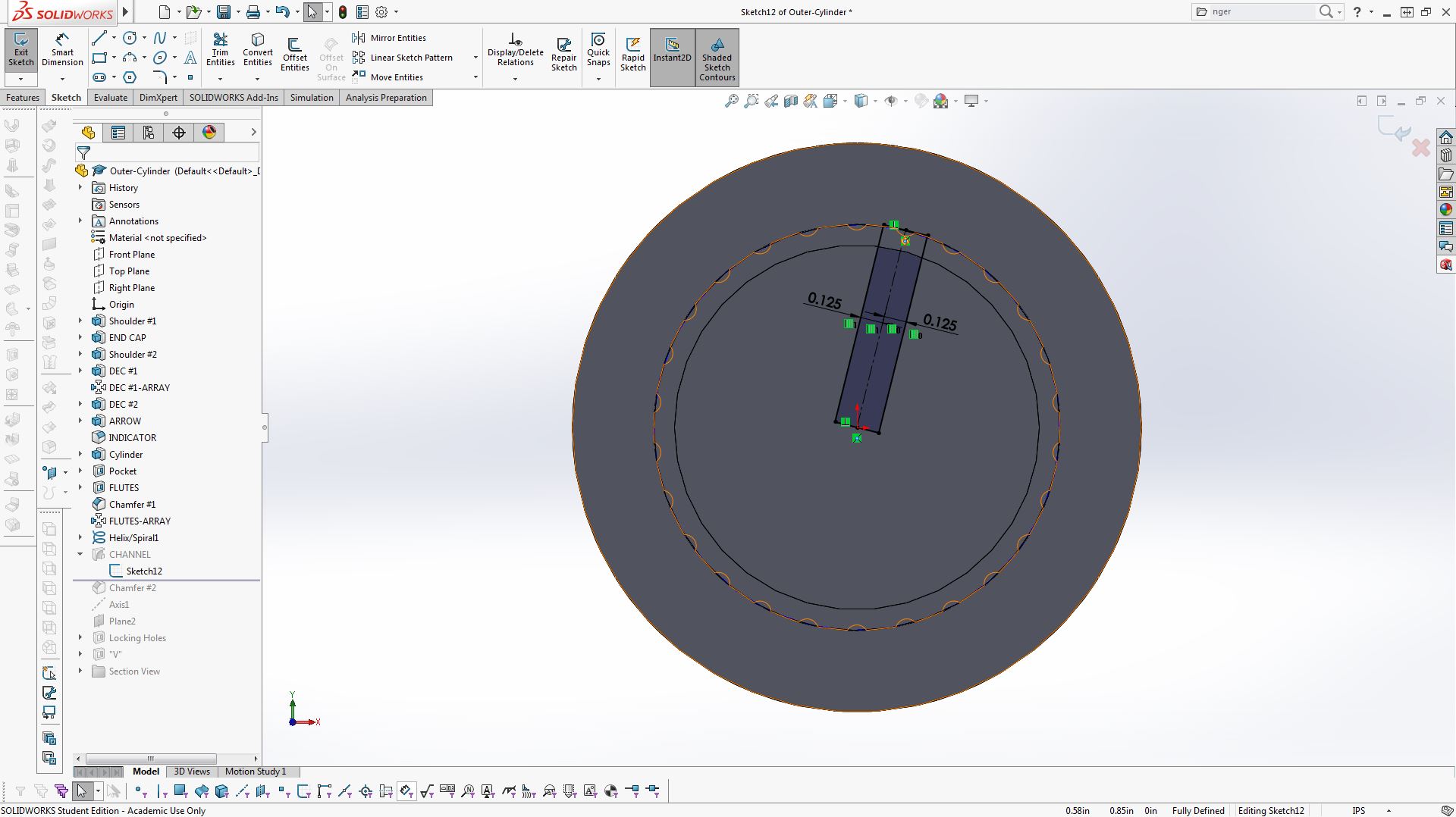Open the Options gear icon
1456x817 pixels.
[382, 12]
